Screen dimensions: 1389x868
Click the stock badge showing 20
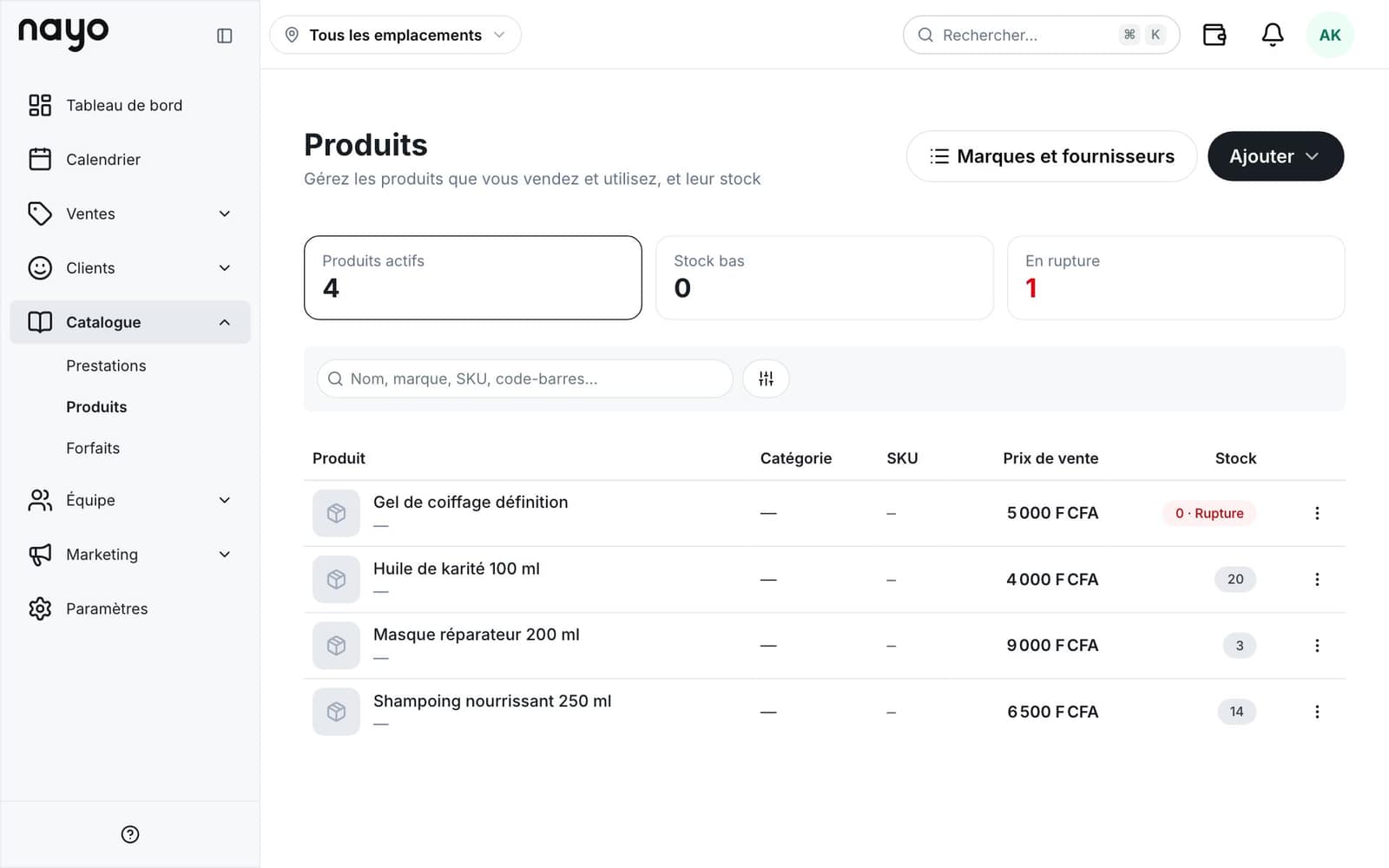coord(1235,579)
